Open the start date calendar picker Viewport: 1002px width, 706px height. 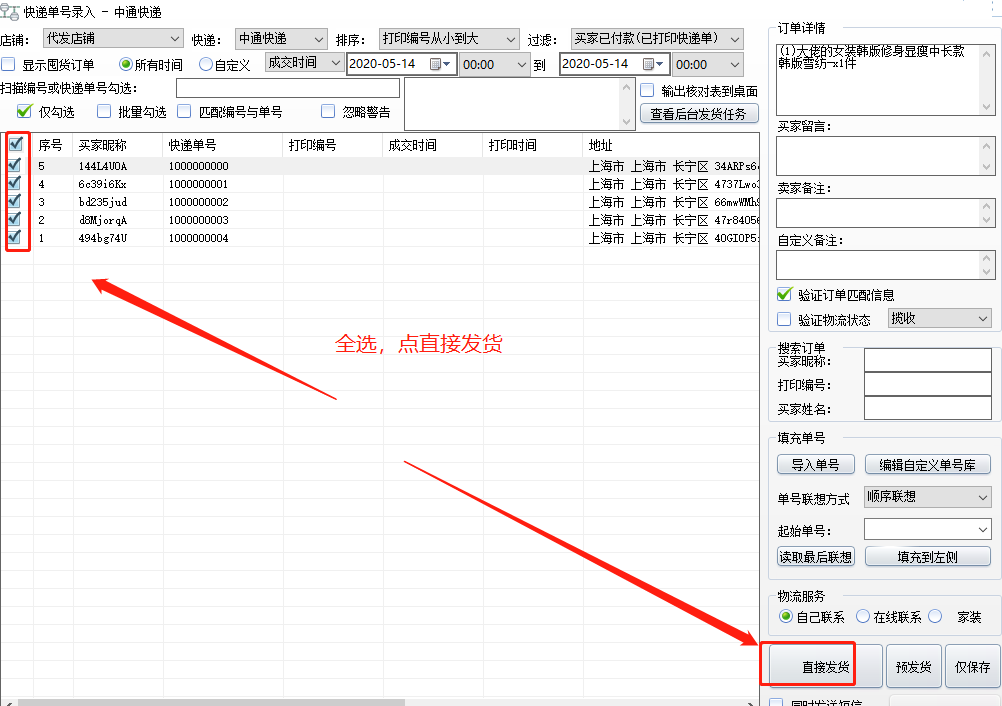[440, 64]
